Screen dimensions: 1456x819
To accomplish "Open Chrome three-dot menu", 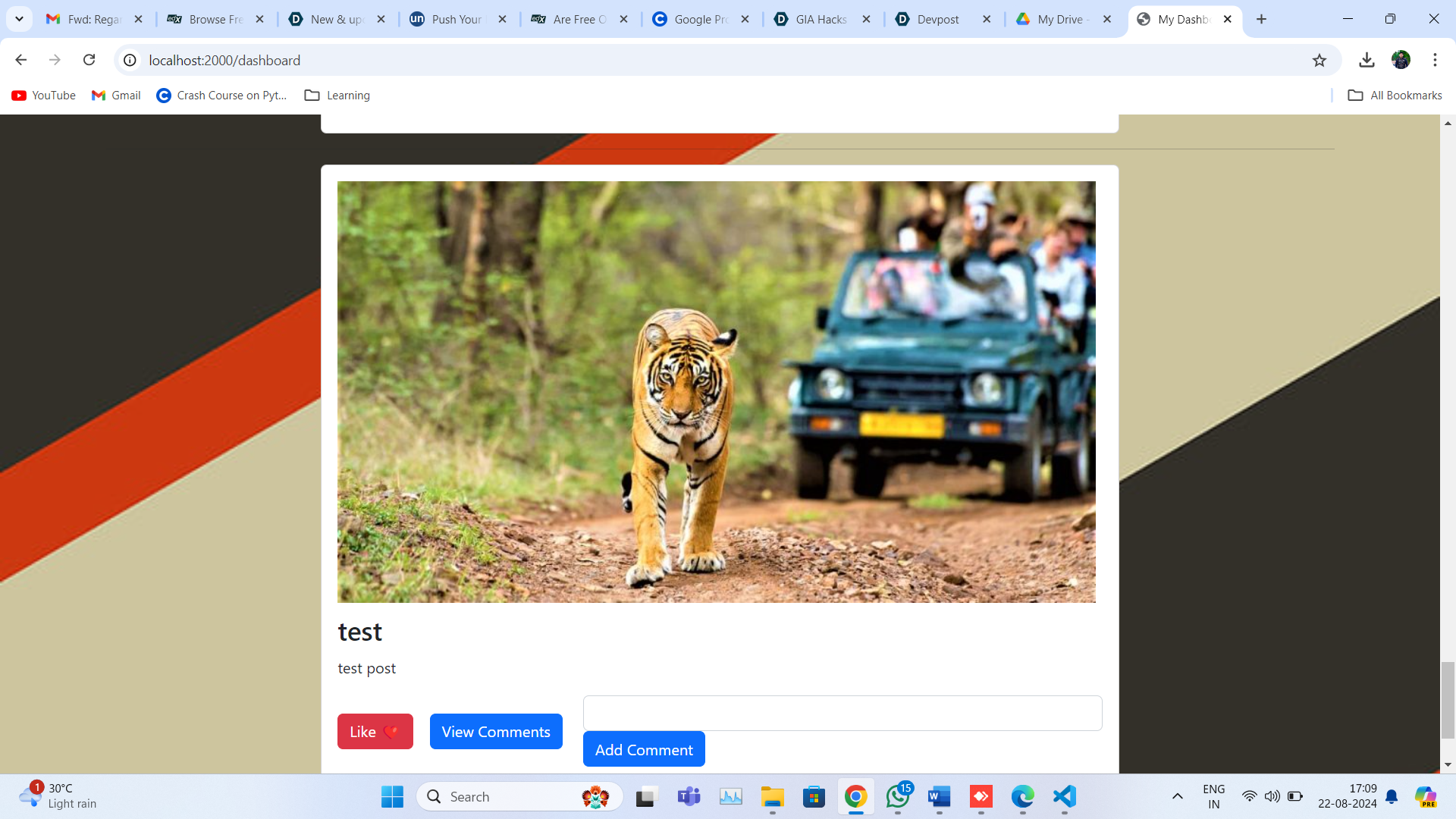I will tap(1435, 60).
